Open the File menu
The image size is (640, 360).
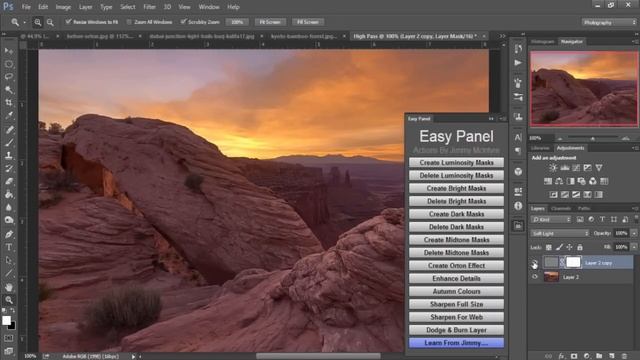click(x=26, y=7)
